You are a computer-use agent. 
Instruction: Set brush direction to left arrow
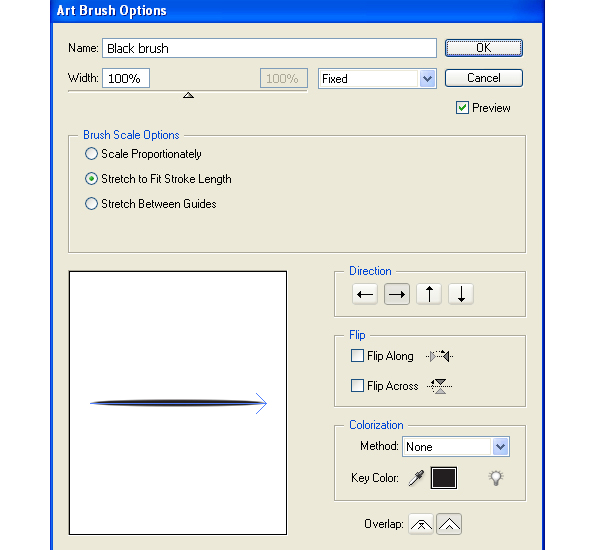coord(365,294)
